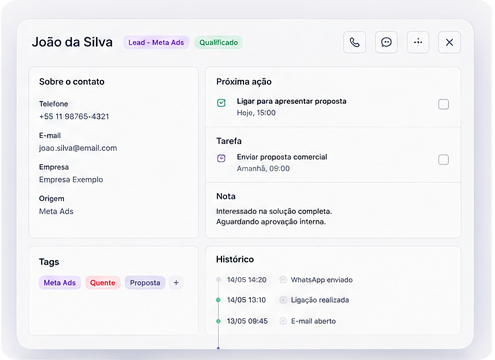Click the icon next to Ligação realizada
The height and width of the screenshot is (360, 495).
283,300
